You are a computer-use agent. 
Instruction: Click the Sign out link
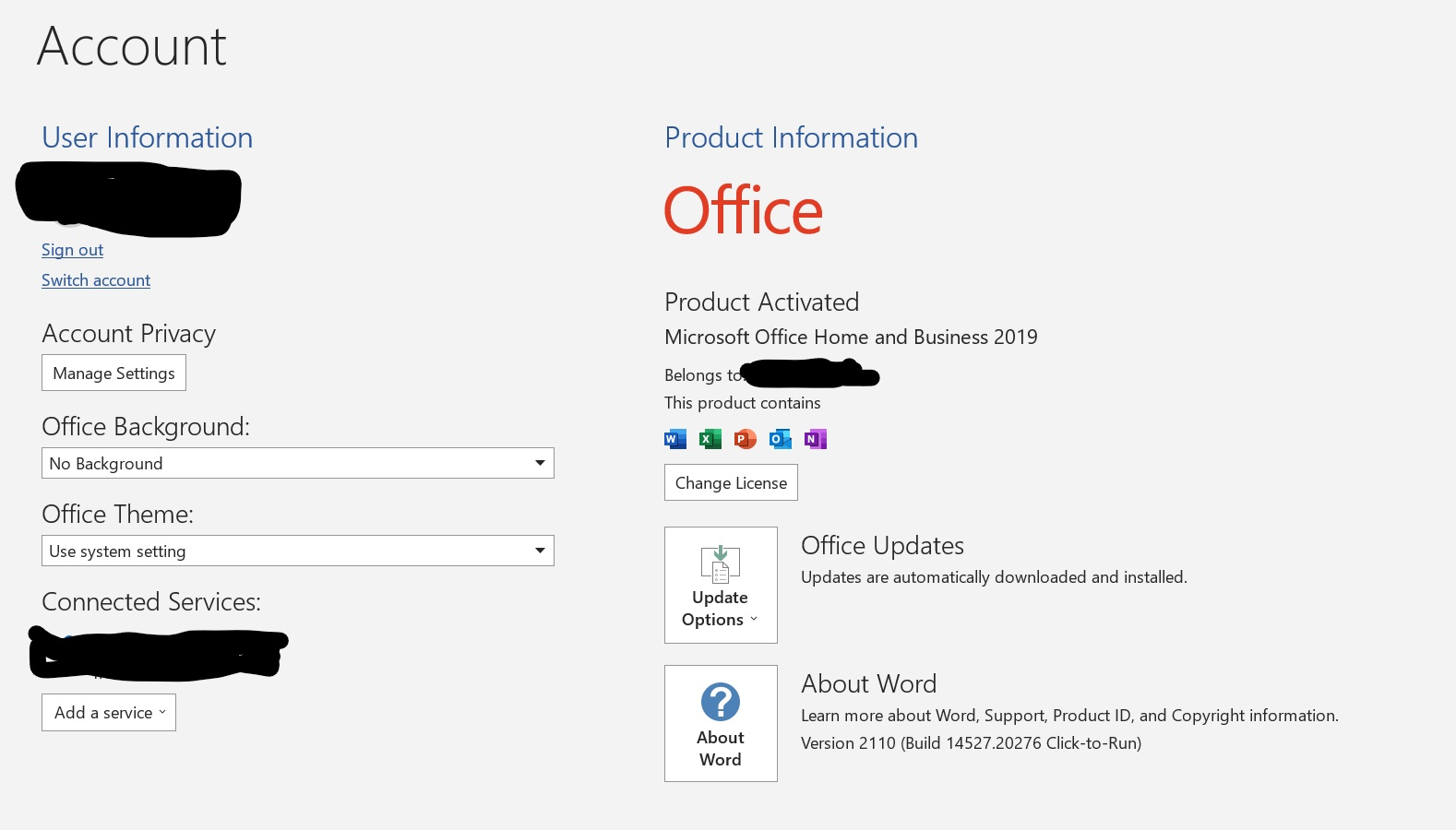(x=72, y=250)
